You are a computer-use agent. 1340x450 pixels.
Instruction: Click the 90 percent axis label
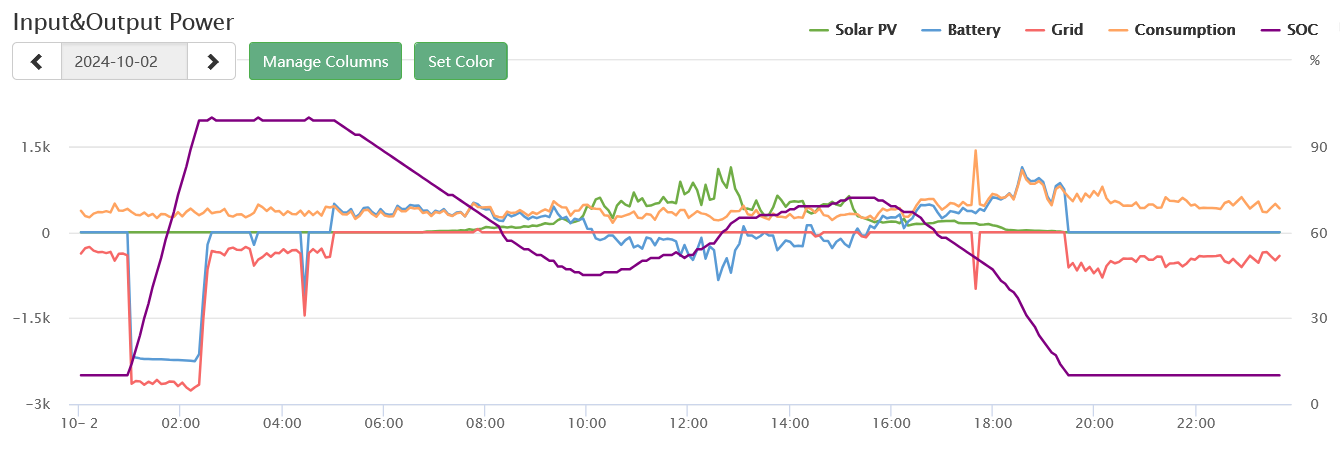tap(1318, 147)
